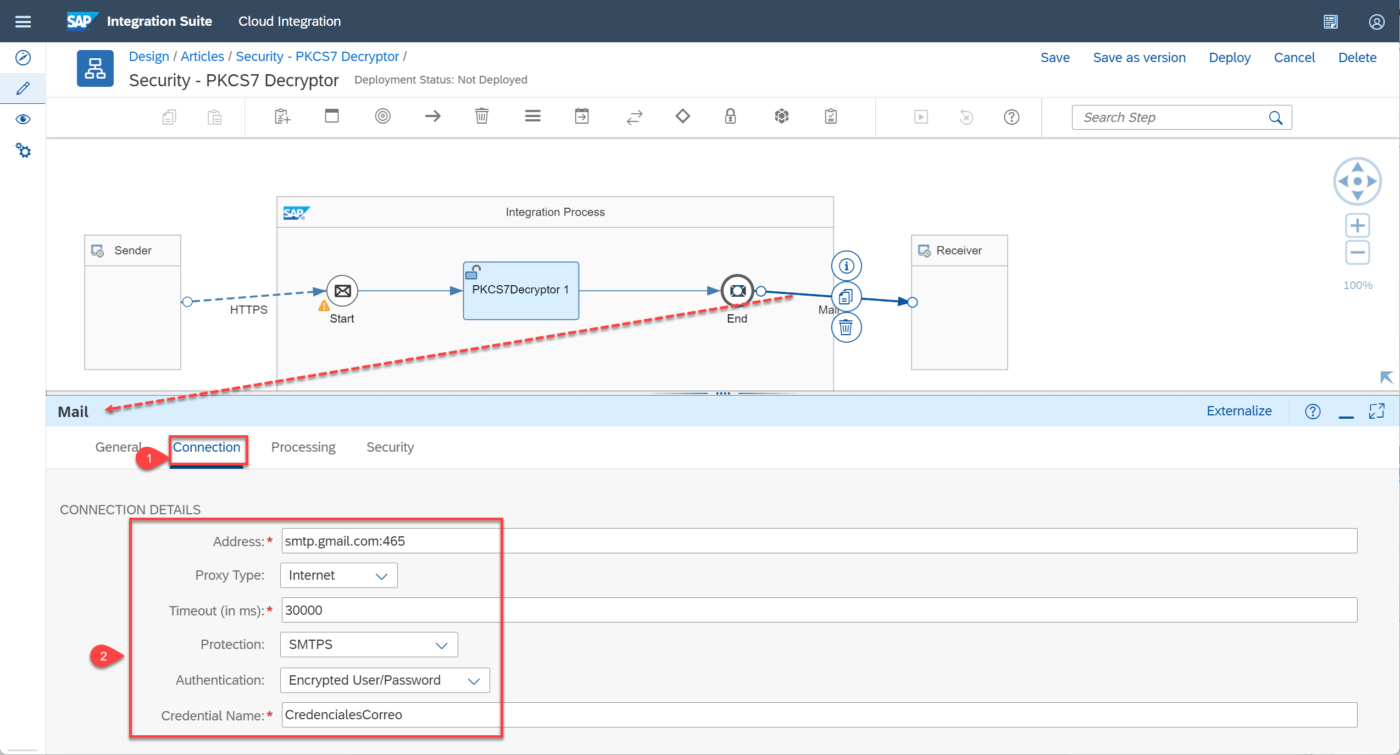Click the notifications icon in top header

click(x=1330, y=21)
